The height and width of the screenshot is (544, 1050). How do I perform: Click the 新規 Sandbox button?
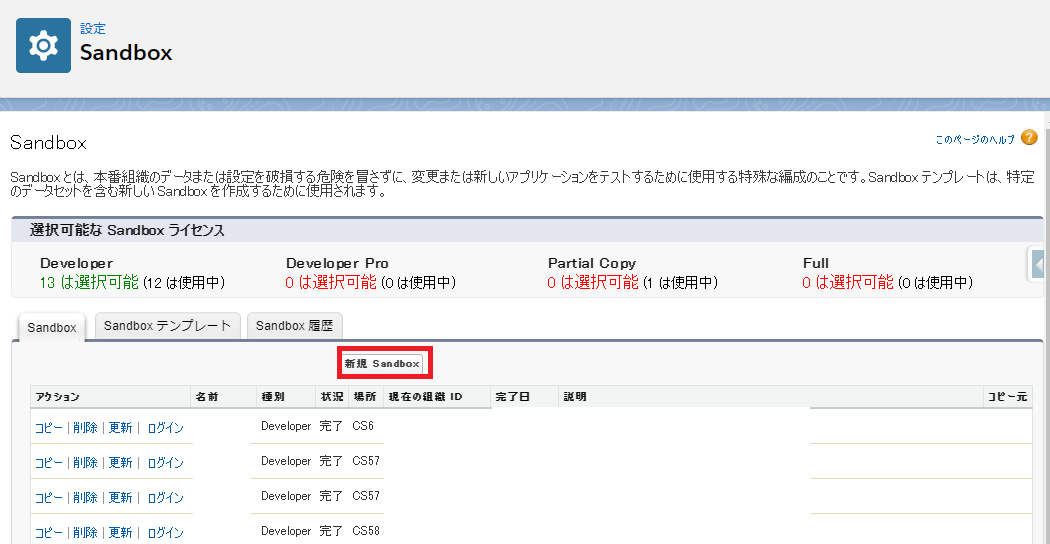click(x=382, y=364)
